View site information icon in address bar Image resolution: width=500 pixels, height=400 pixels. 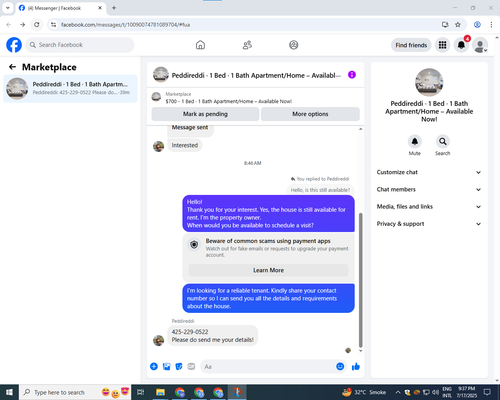pos(53,25)
